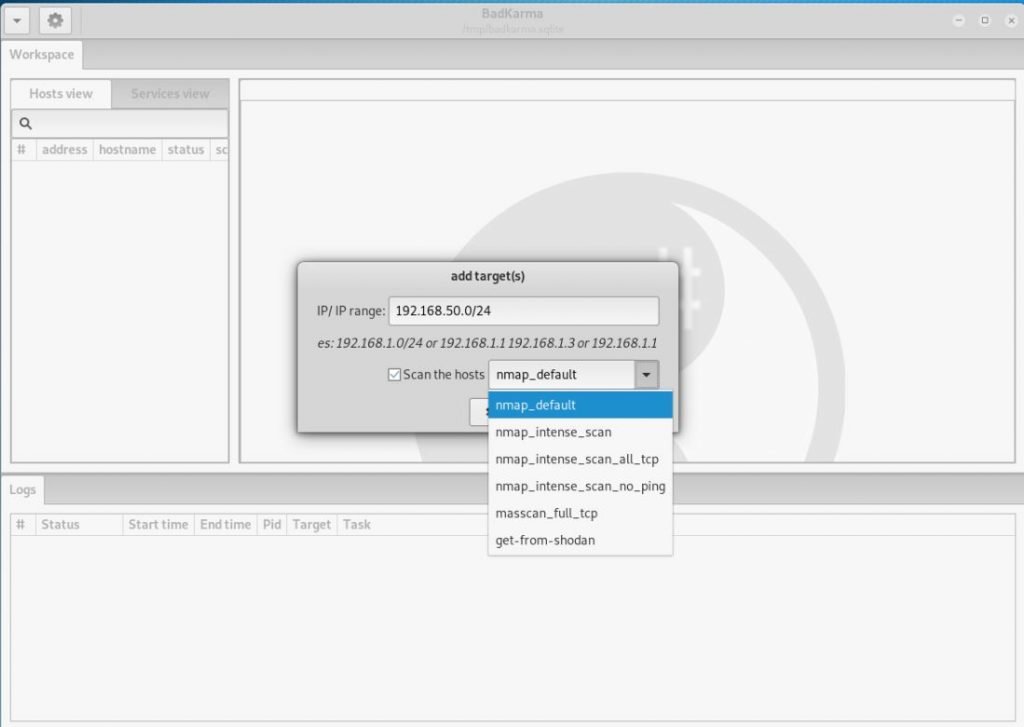Collapse the scan type combo box arrow
1024x727 pixels.
tap(646, 375)
